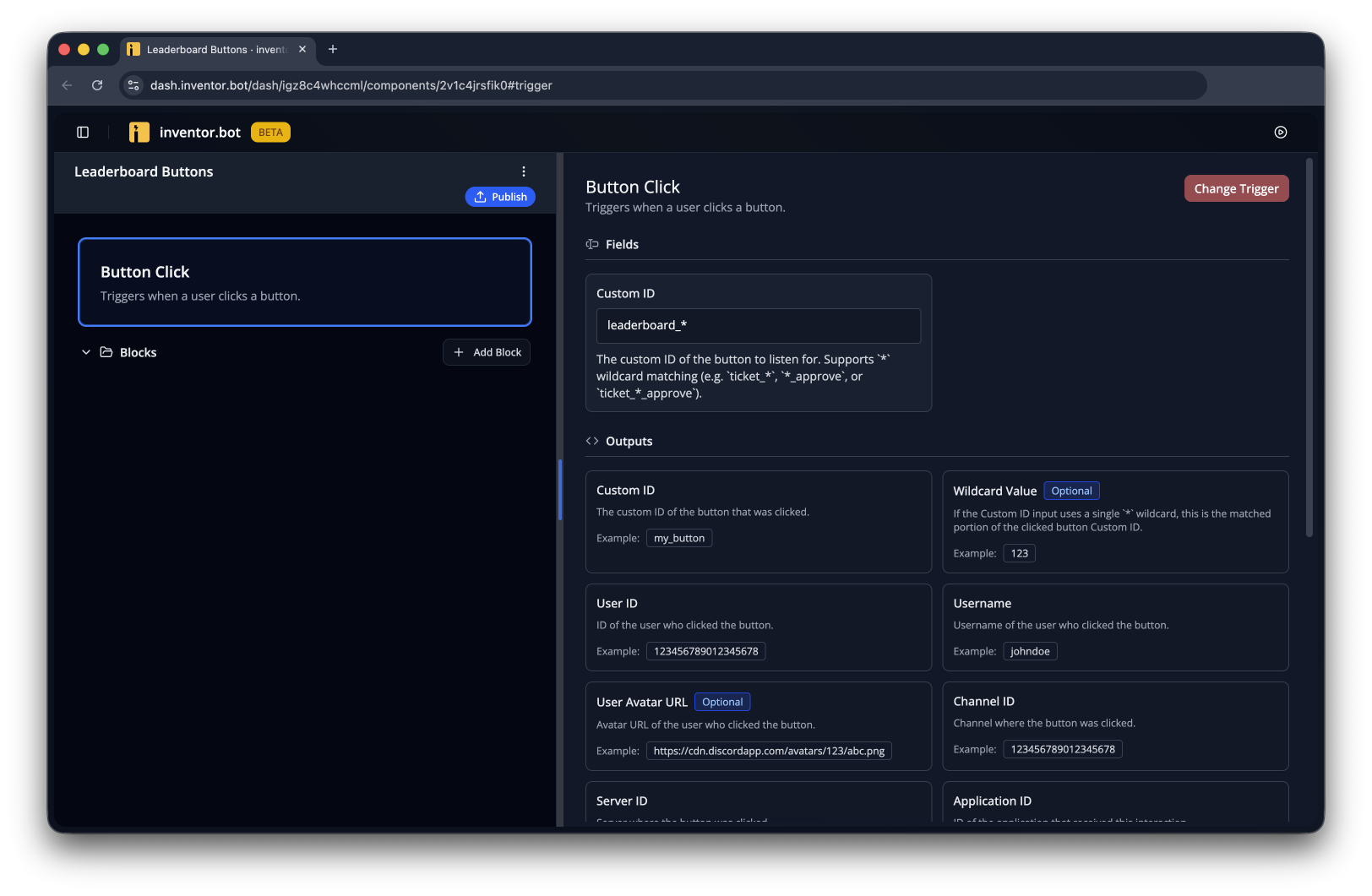
Task: Click the inventor.bot logo icon
Action: (x=139, y=132)
